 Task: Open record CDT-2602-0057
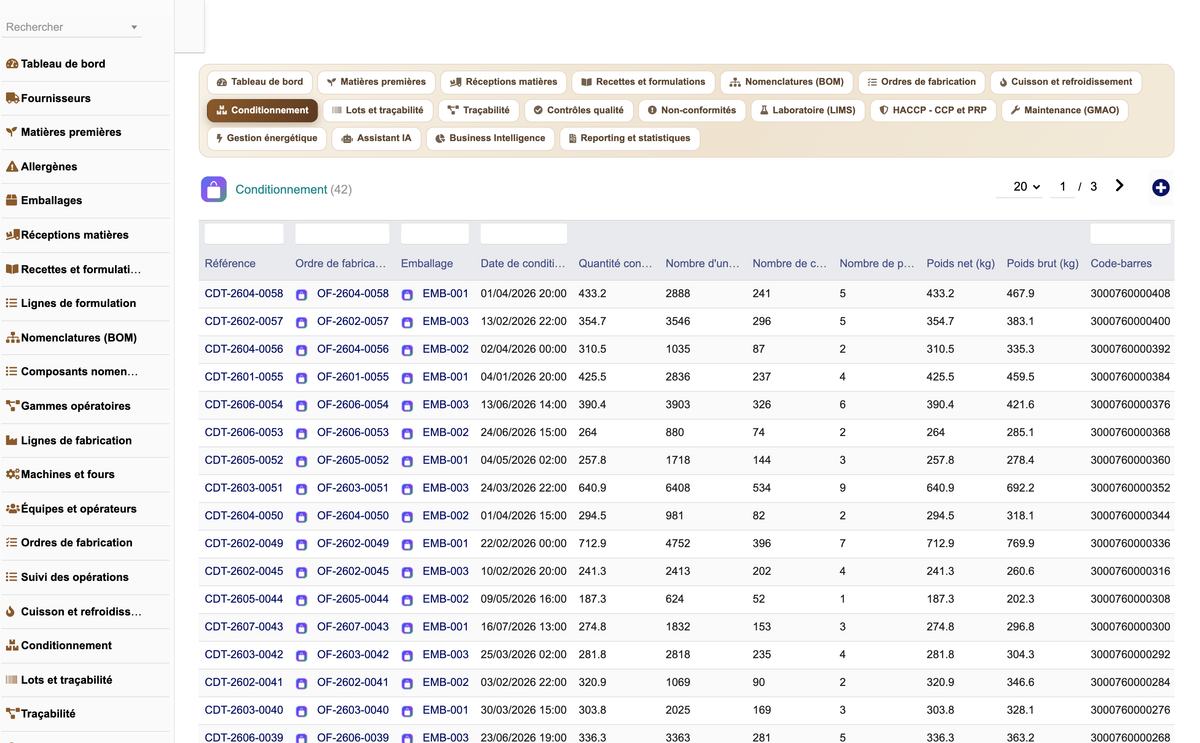click(244, 322)
